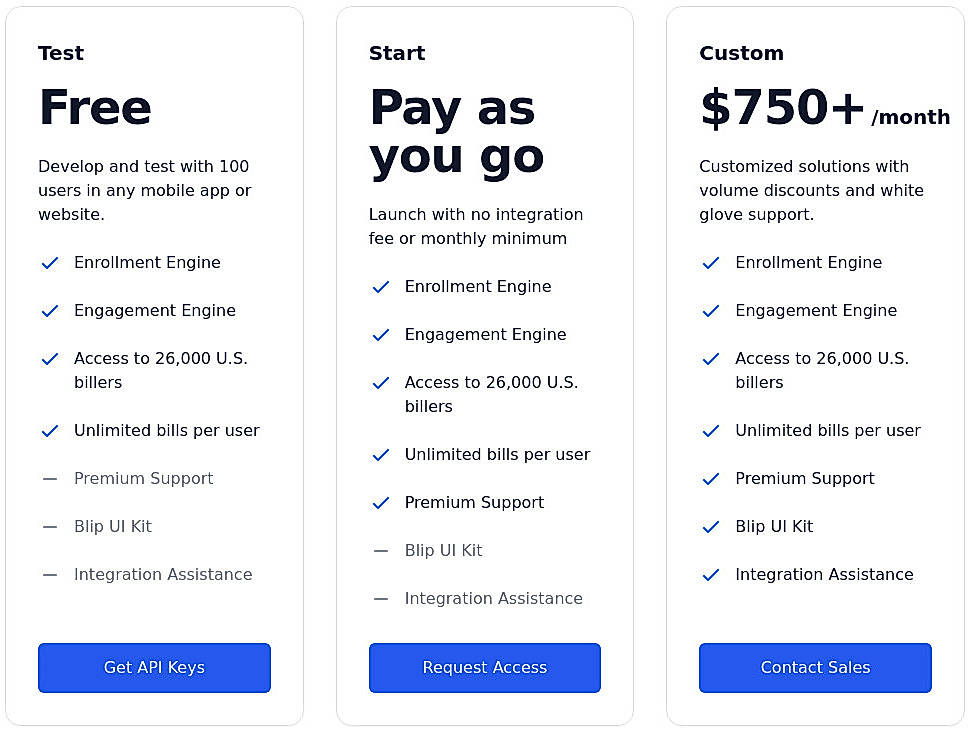974x736 pixels.
Task: Select the Pay as you go price text
Action: pyautogui.click(x=456, y=132)
